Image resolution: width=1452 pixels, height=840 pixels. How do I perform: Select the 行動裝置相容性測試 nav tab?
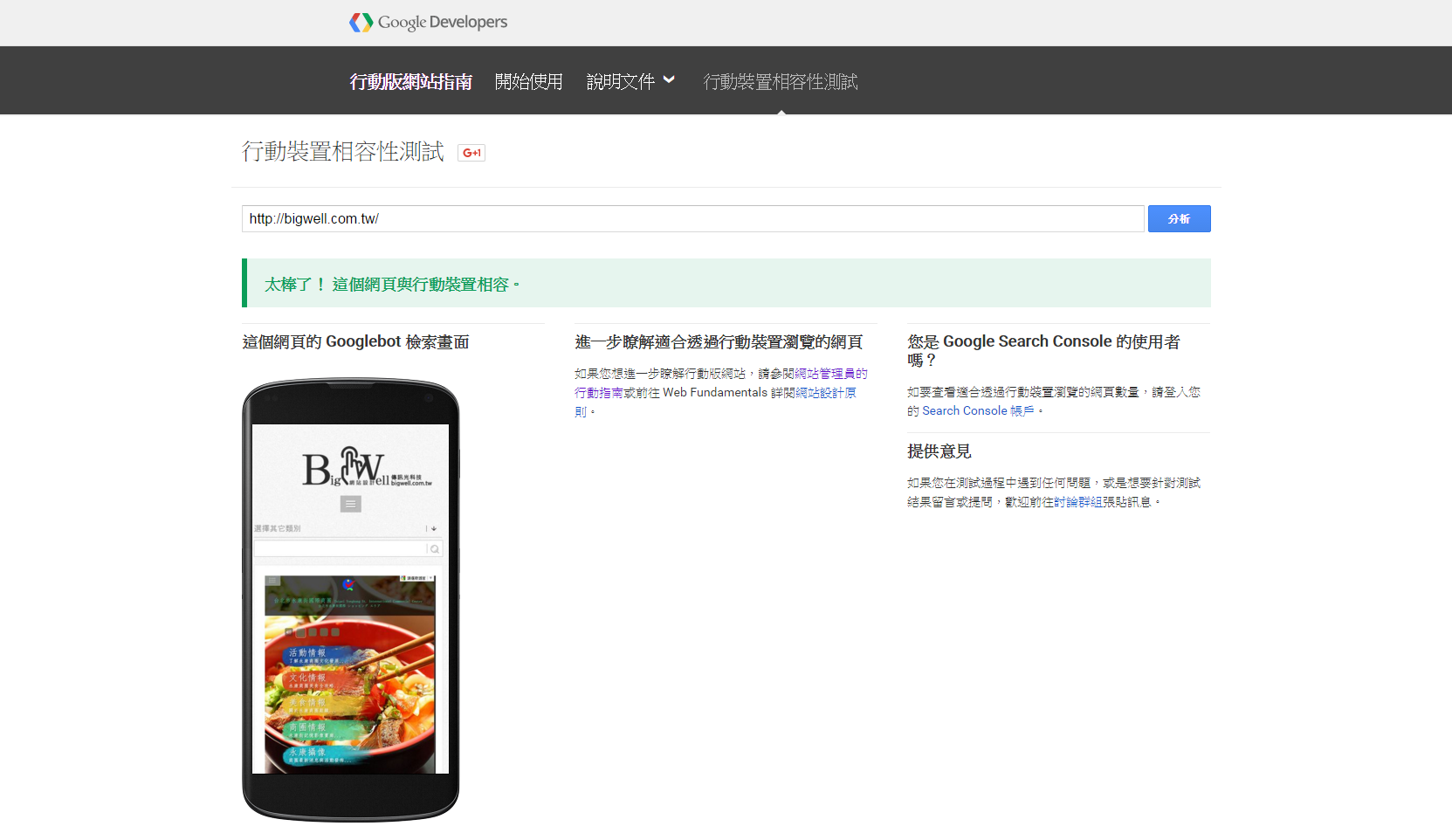(781, 81)
